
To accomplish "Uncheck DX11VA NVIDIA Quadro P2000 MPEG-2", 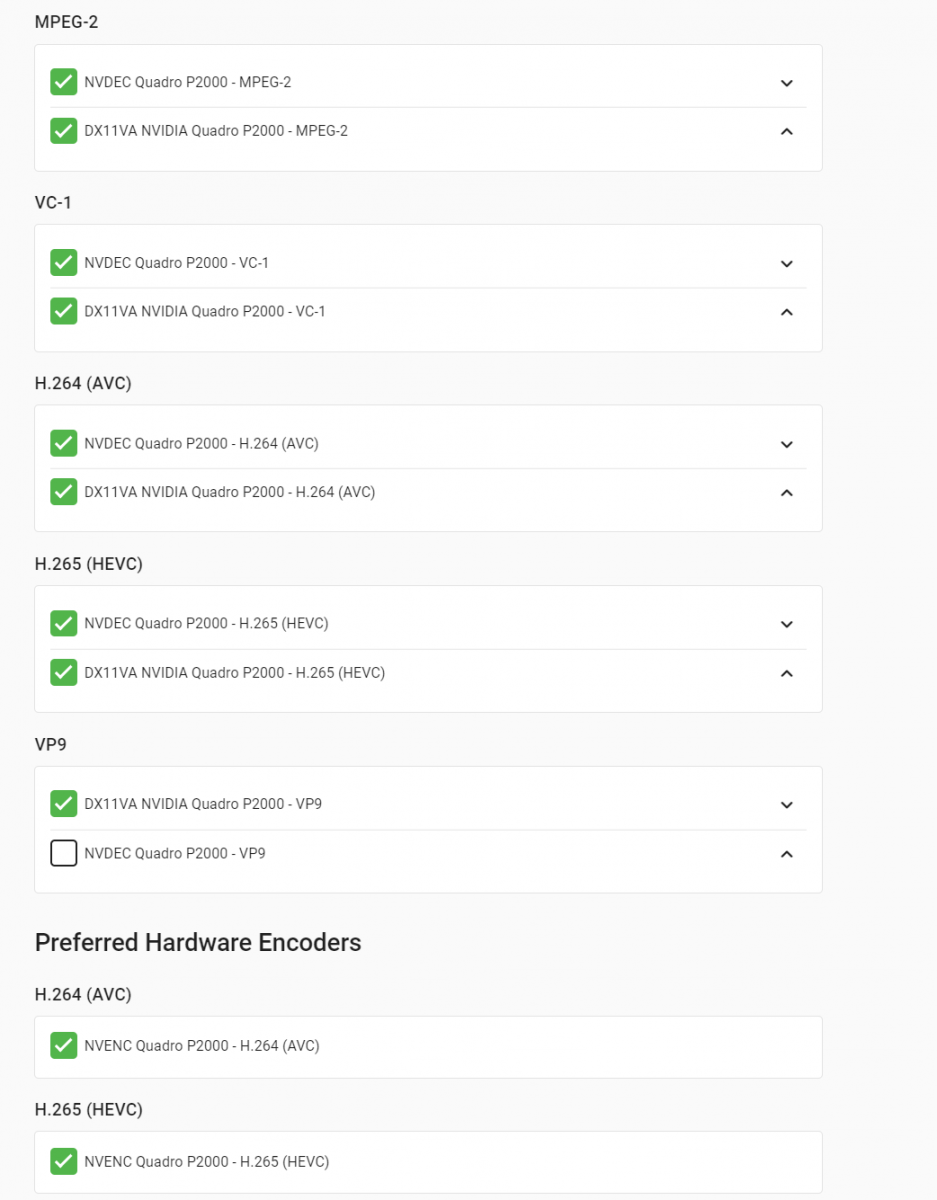I will (x=64, y=131).
